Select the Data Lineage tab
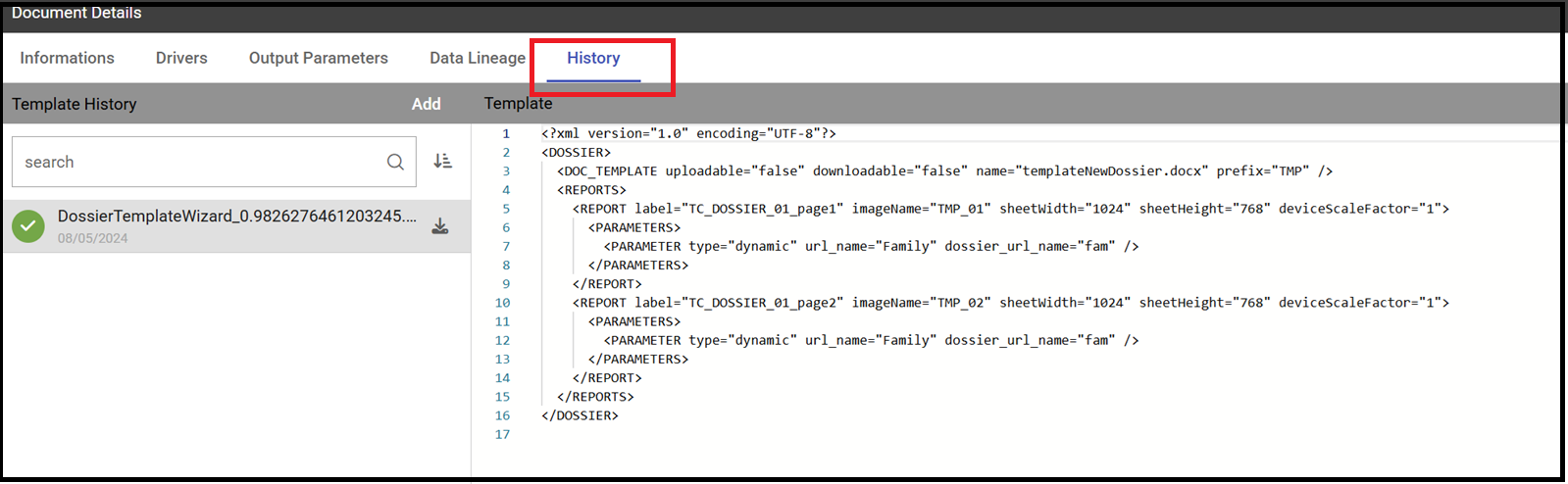This screenshot has height=484, width=1568. tap(478, 58)
